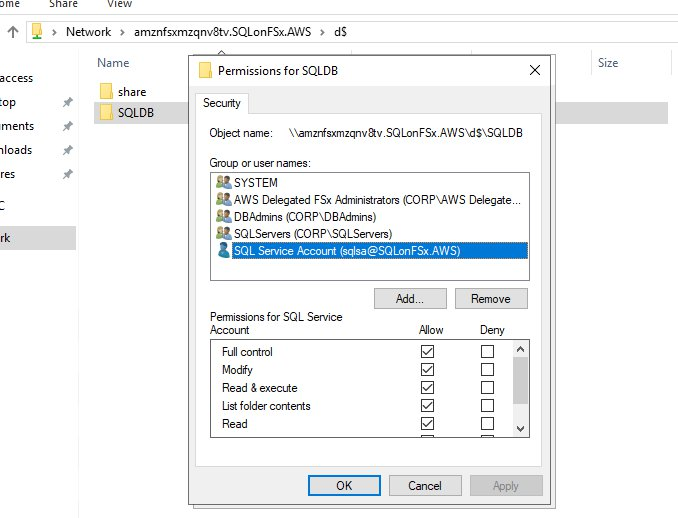Screen dimensions: 678x518
Task: Click Documents in navigation pane
Action: coord(17,126)
